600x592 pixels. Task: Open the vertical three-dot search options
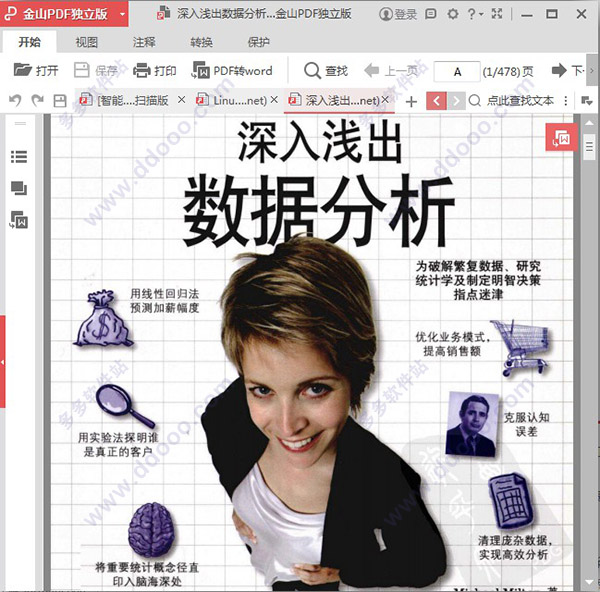point(566,101)
